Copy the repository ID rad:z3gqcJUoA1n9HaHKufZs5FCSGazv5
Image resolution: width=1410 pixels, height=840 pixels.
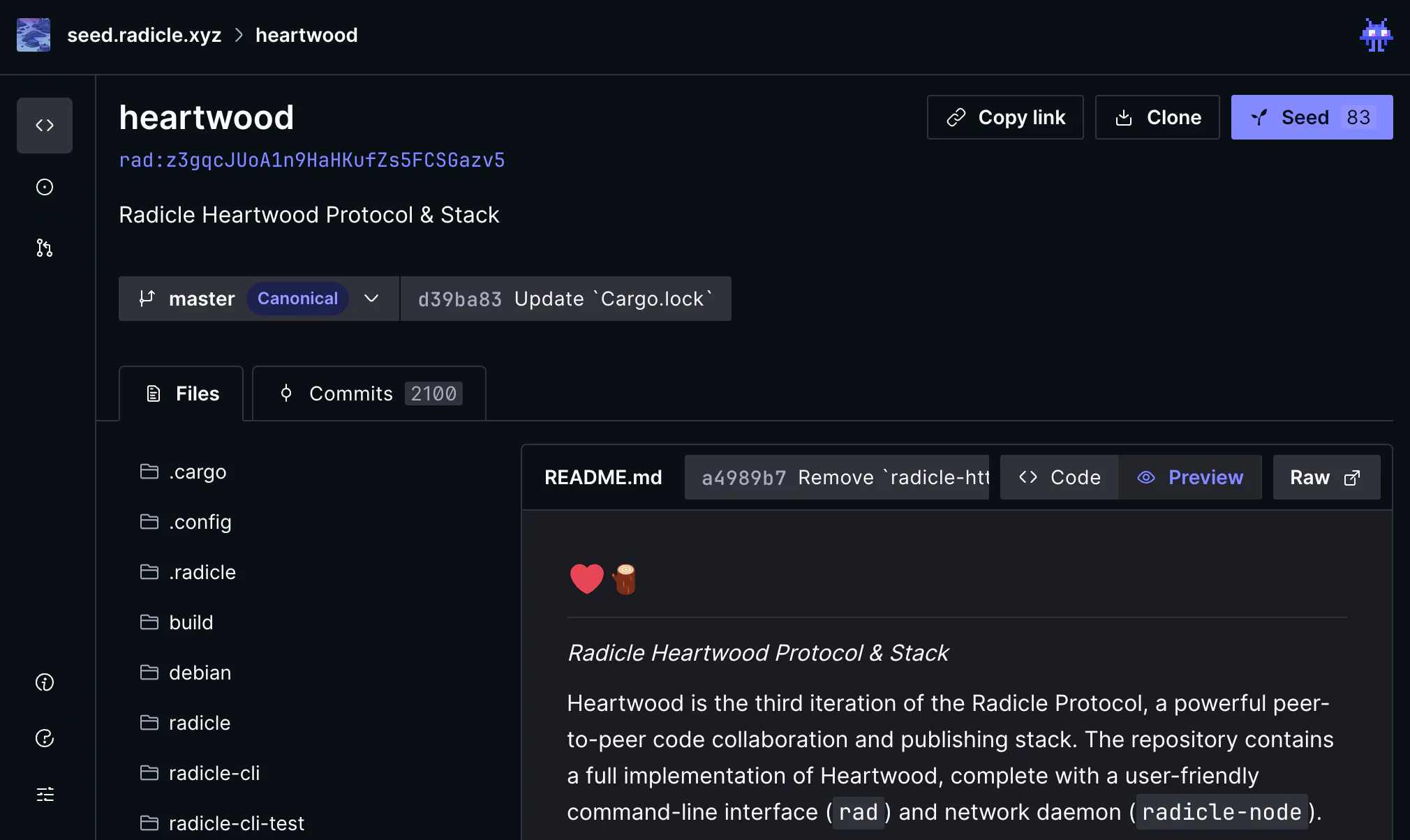click(312, 160)
